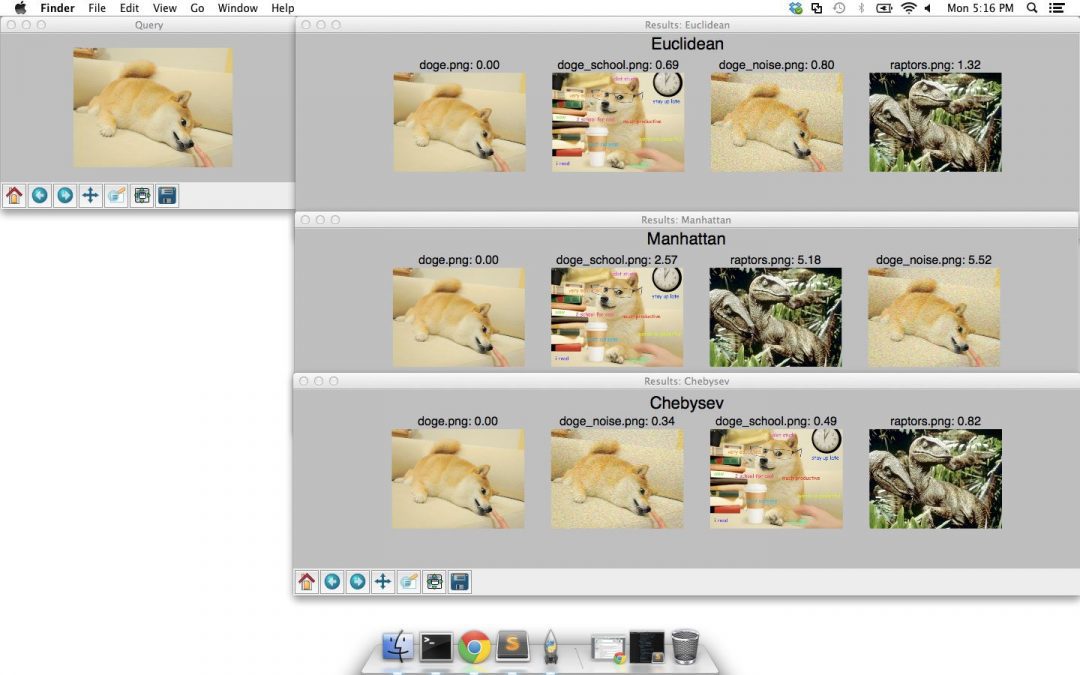Pick the doge_noise.png image under Chebysev
The height and width of the screenshot is (675, 1080).
click(x=617, y=479)
